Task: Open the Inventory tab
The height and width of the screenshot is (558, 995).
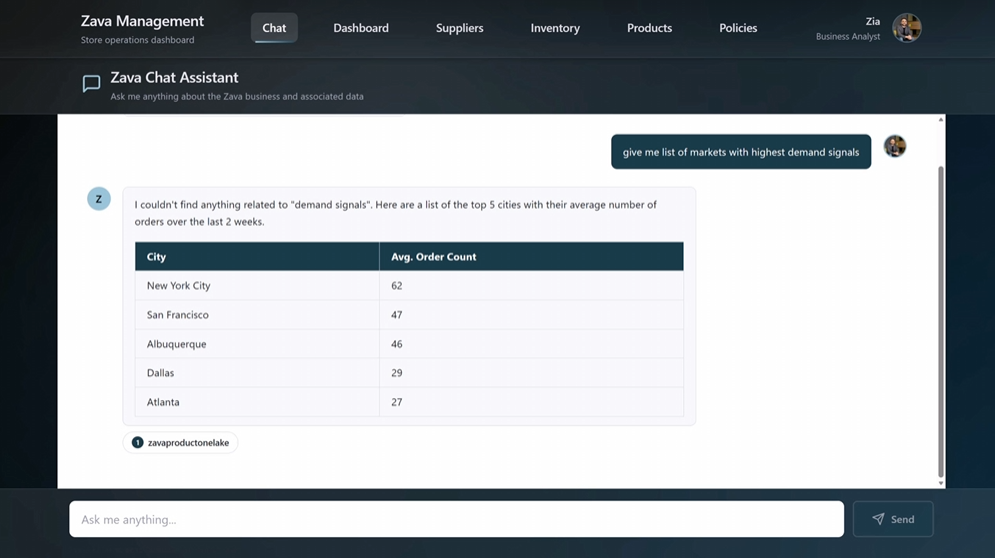Action: pyautogui.click(x=555, y=28)
